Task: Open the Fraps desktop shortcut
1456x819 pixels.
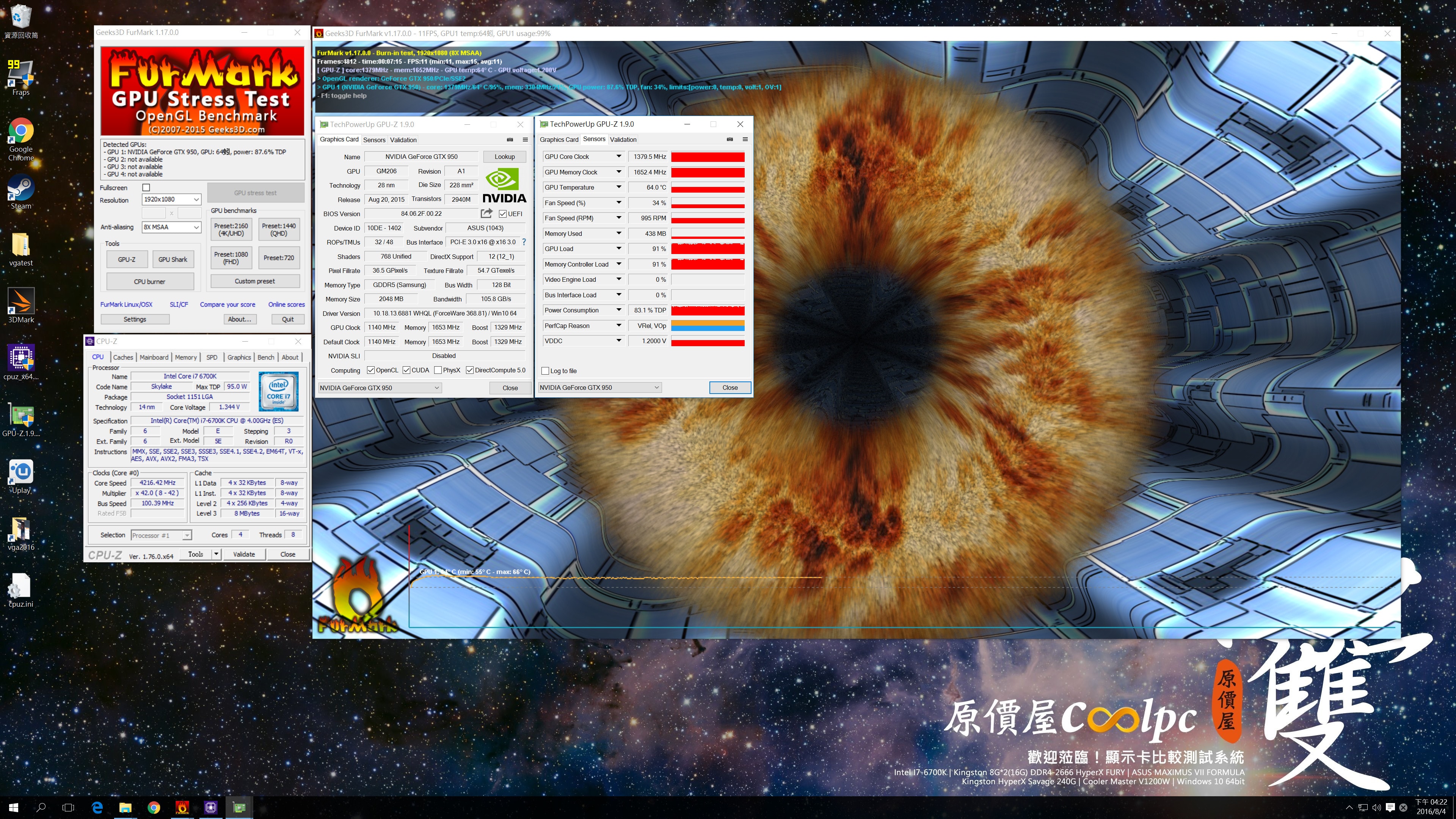Action: (21, 78)
